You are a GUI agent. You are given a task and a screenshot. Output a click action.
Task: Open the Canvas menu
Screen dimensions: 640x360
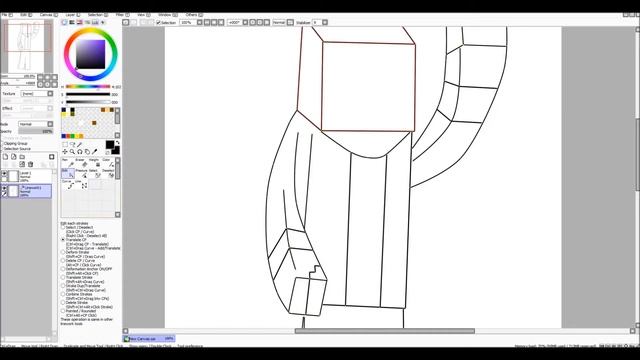[x=48, y=15]
